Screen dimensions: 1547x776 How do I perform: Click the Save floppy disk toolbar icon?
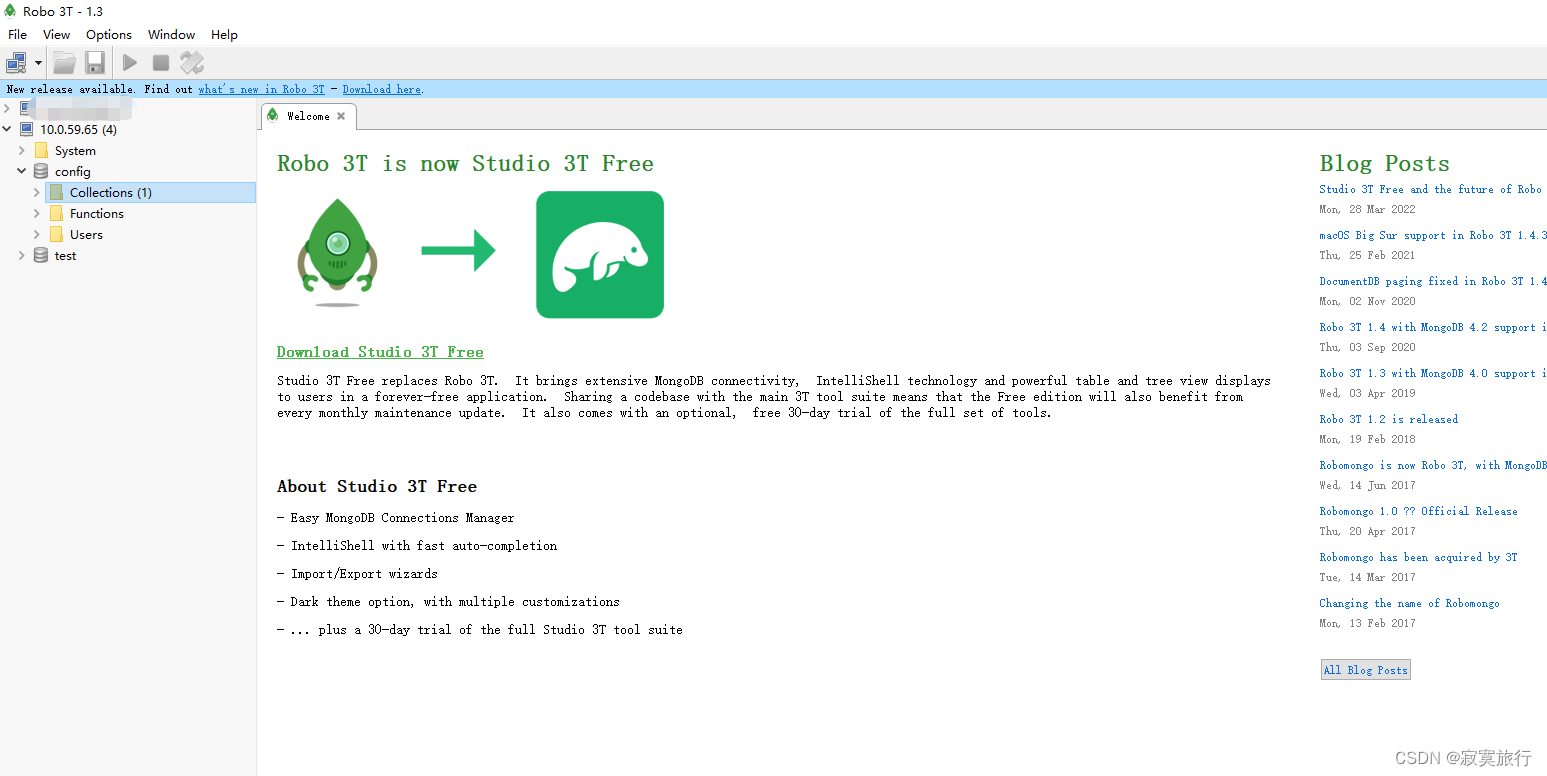[95, 63]
